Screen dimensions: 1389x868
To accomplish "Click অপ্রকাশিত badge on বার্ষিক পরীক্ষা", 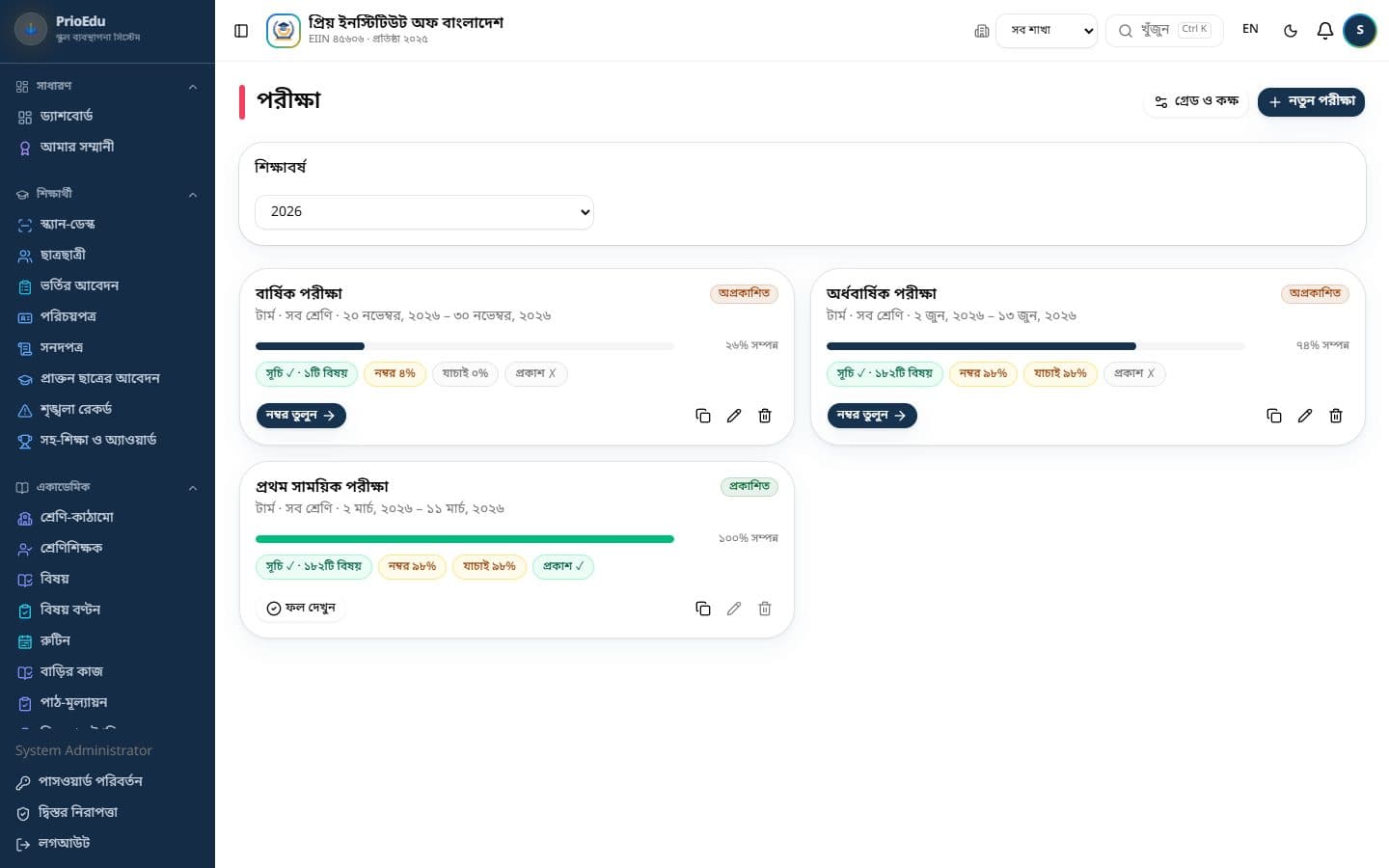I will click(744, 293).
